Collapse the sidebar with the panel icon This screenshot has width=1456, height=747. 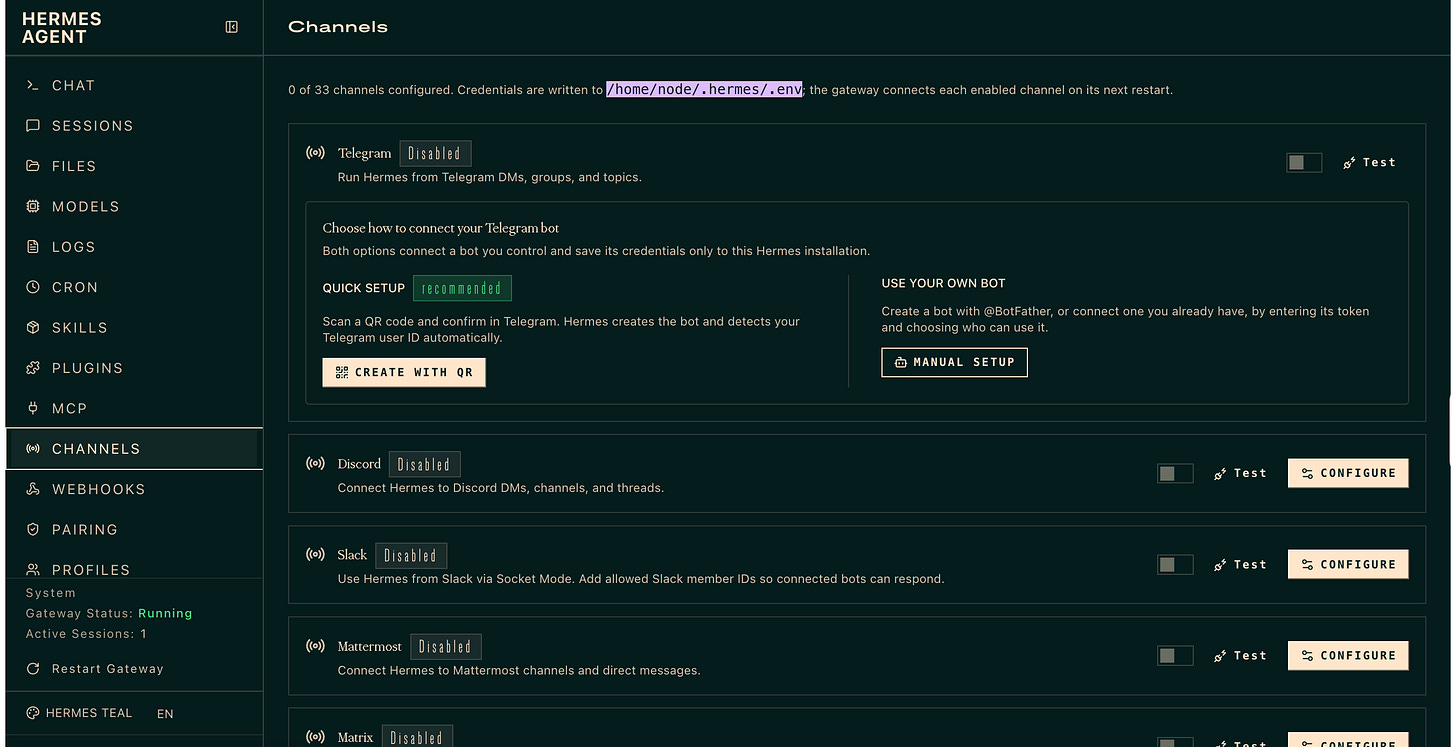[232, 27]
